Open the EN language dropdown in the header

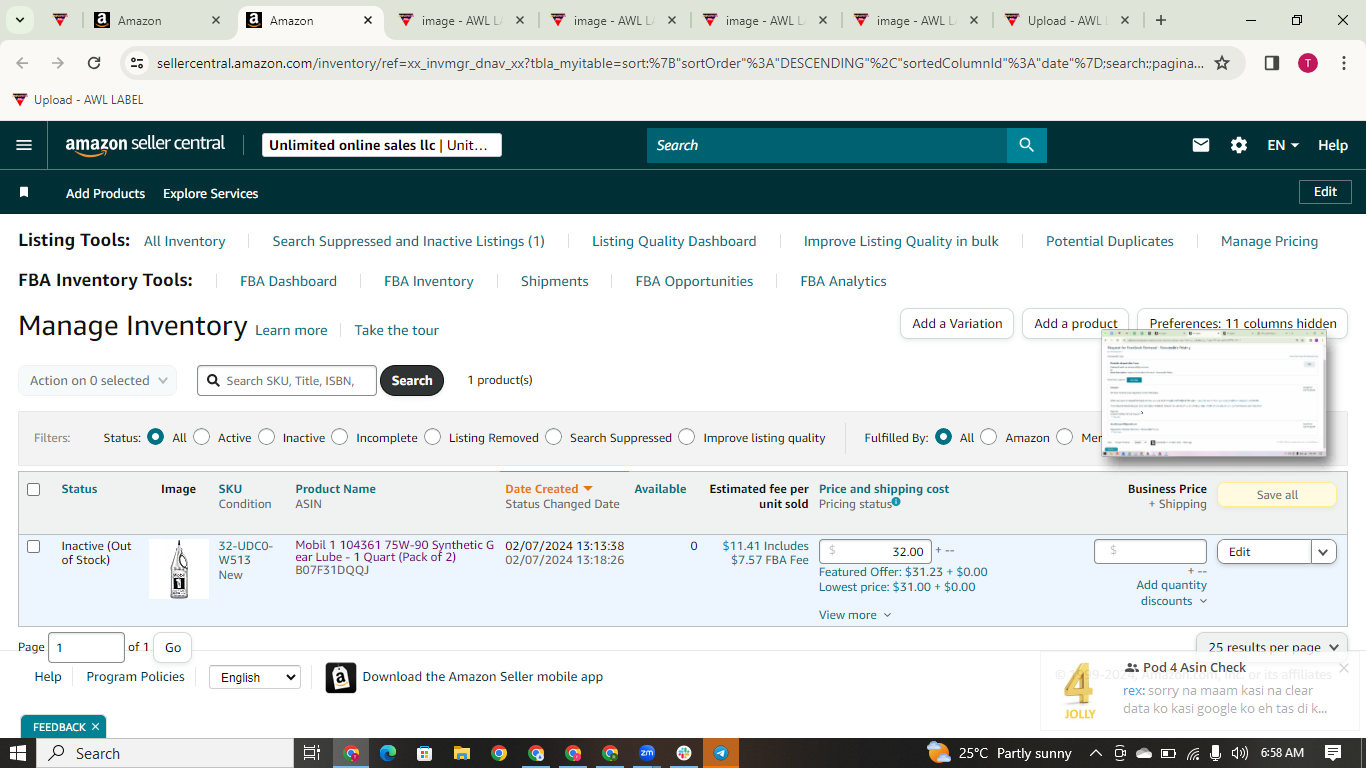[x=1283, y=145]
